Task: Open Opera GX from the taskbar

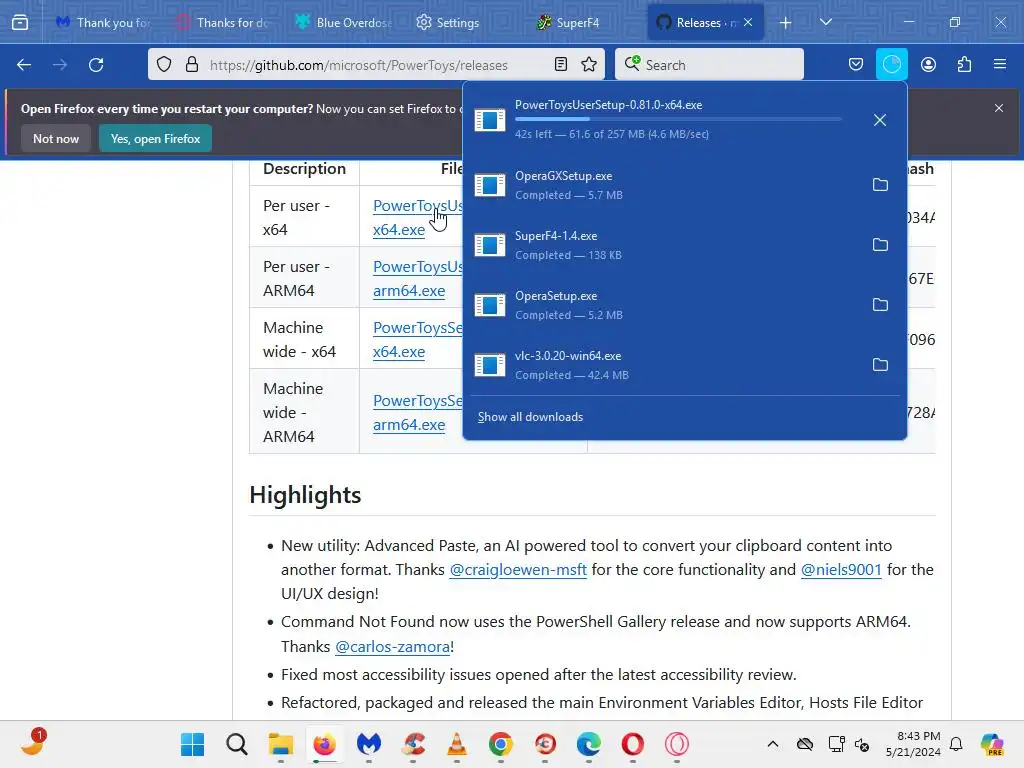Action: (677, 744)
